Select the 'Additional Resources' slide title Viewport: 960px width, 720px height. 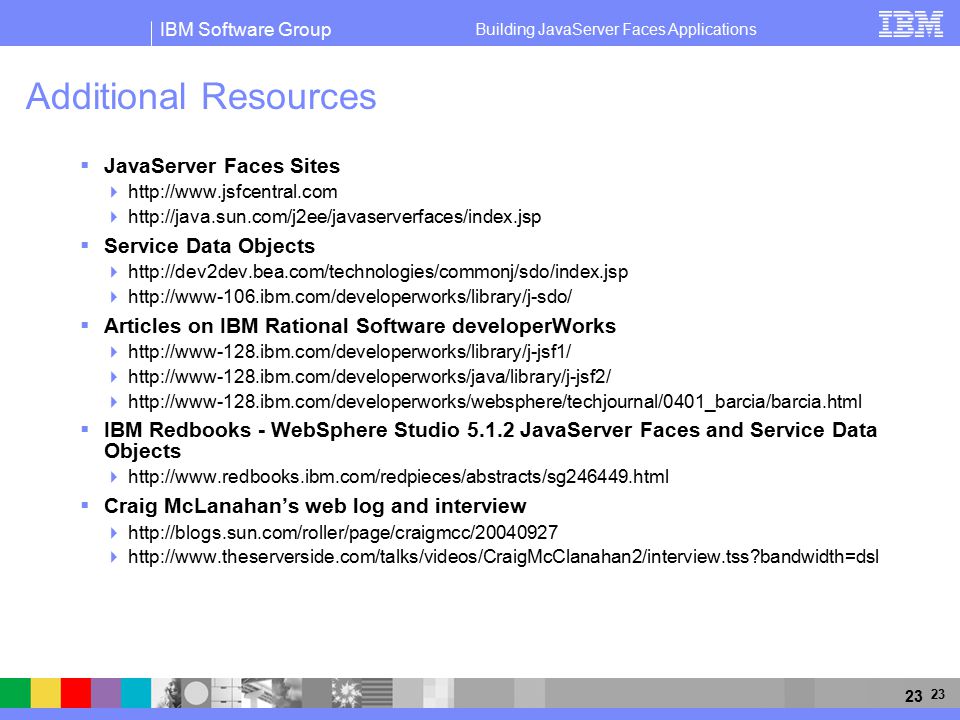tap(201, 97)
